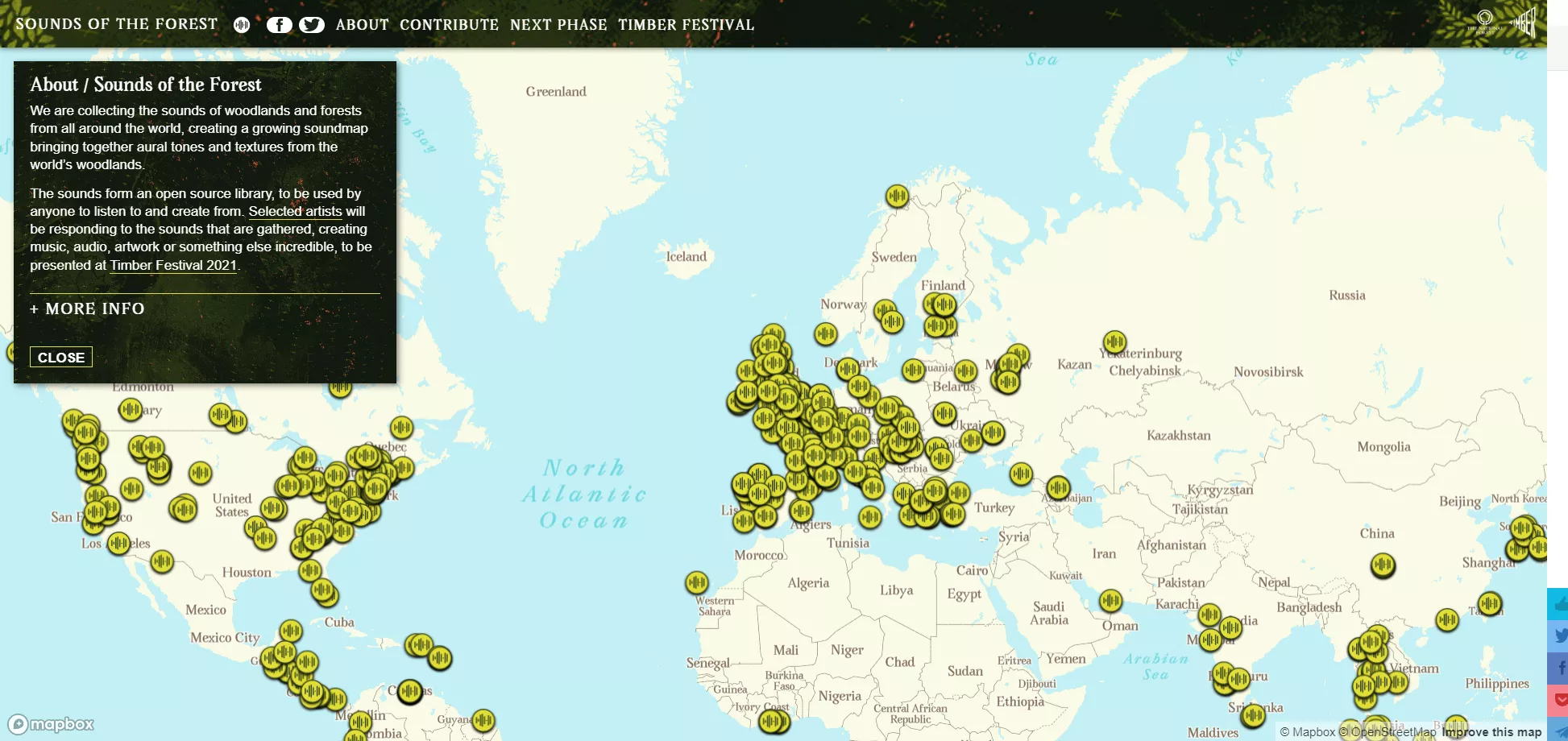Share via the Pocket side button
Viewport: 1568px width, 741px height.
pyautogui.click(x=1558, y=701)
